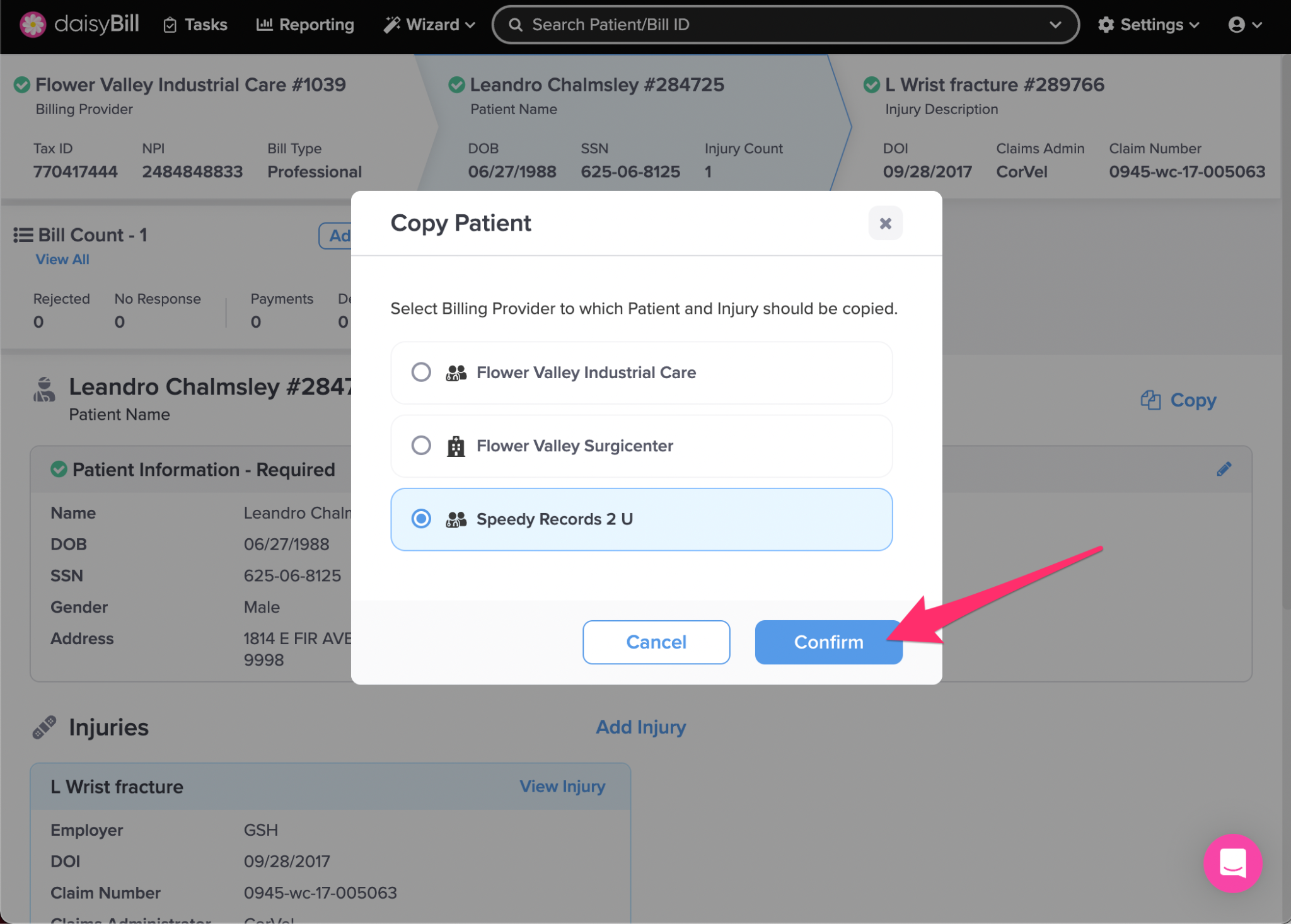Close the Copy Patient dialog
Viewport: 1291px width, 924px height.
[885, 223]
